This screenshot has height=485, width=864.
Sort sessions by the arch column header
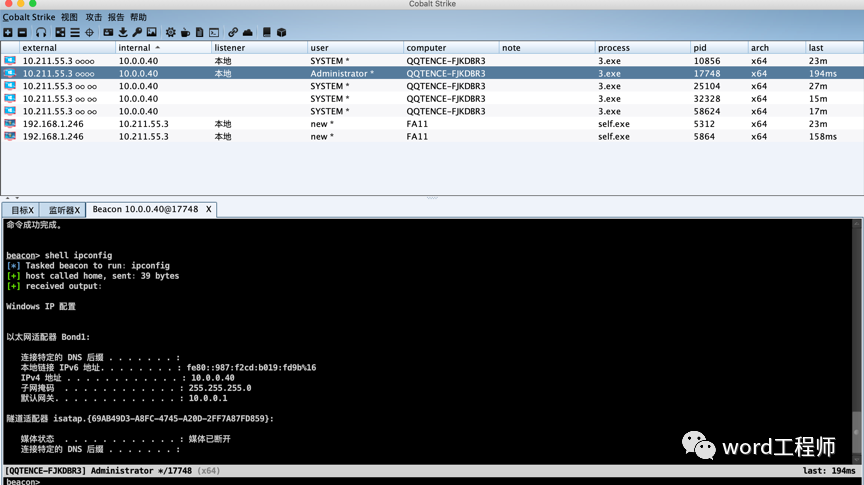pos(777,48)
